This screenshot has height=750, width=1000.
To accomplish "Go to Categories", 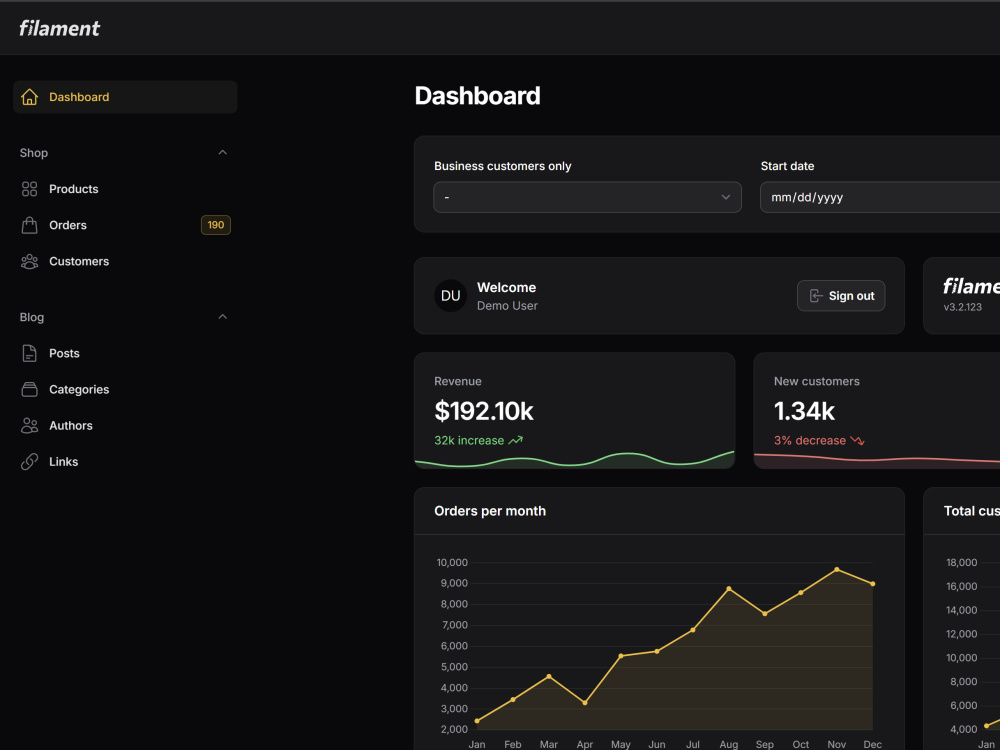I will (x=125, y=390).
